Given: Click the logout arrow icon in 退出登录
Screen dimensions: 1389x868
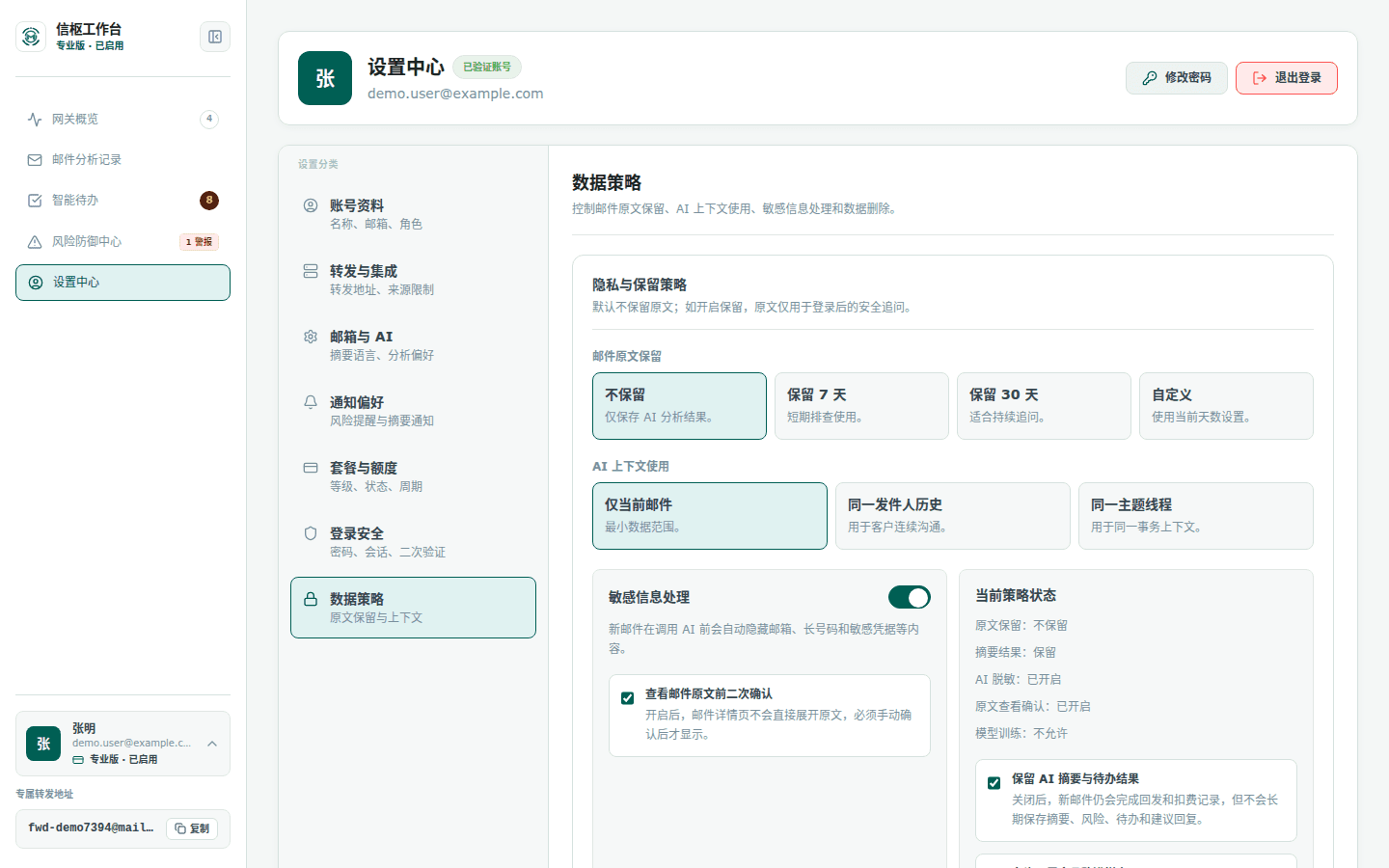Looking at the screenshot, I should pyautogui.click(x=1260, y=78).
